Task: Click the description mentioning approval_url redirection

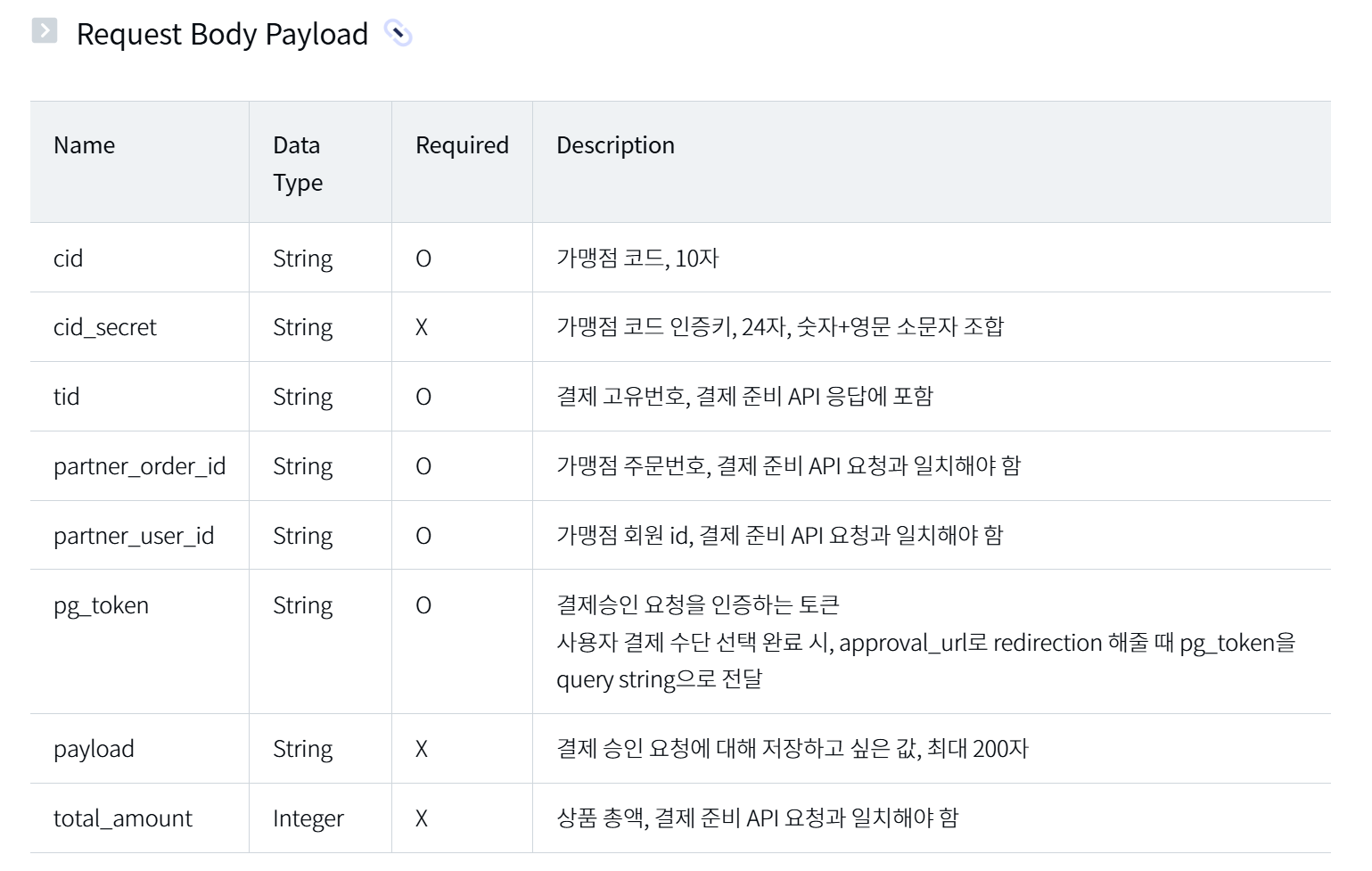Action: (925, 643)
